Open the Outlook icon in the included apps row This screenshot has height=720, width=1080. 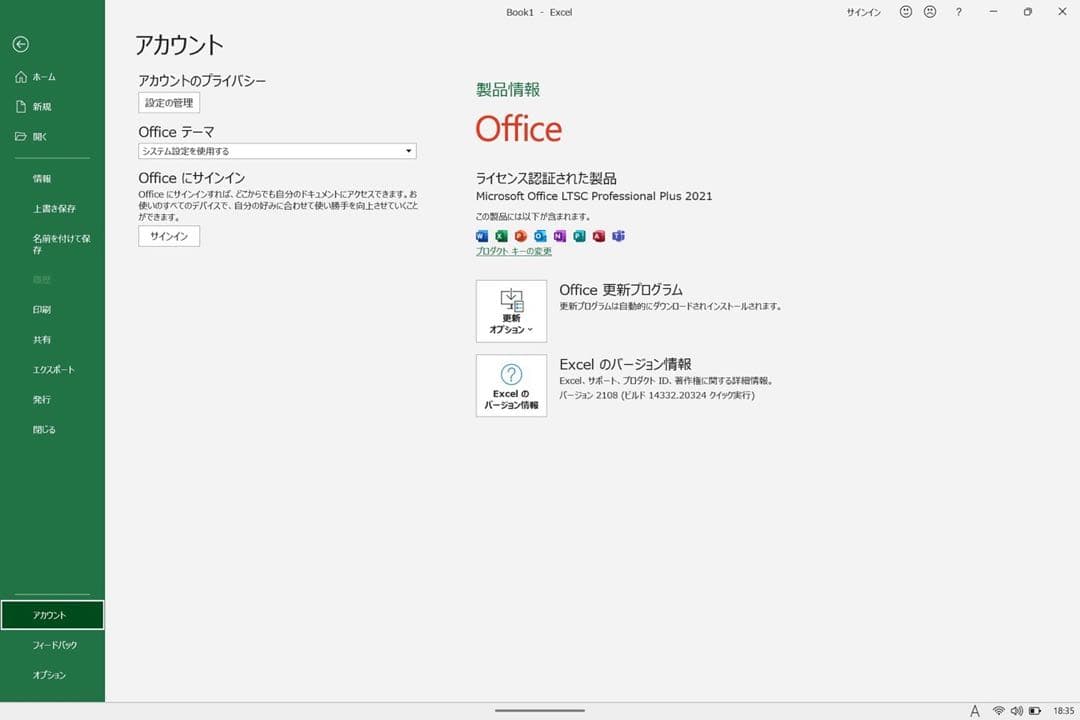[541, 236]
